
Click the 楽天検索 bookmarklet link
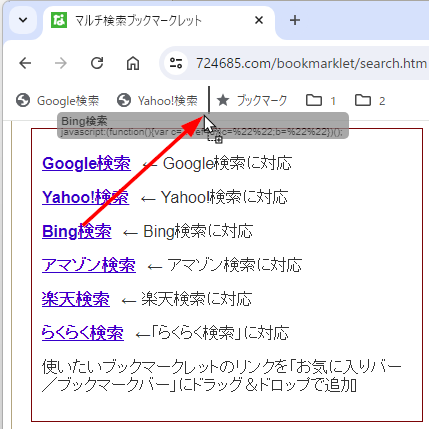pyautogui.click(x=76, y=299)
